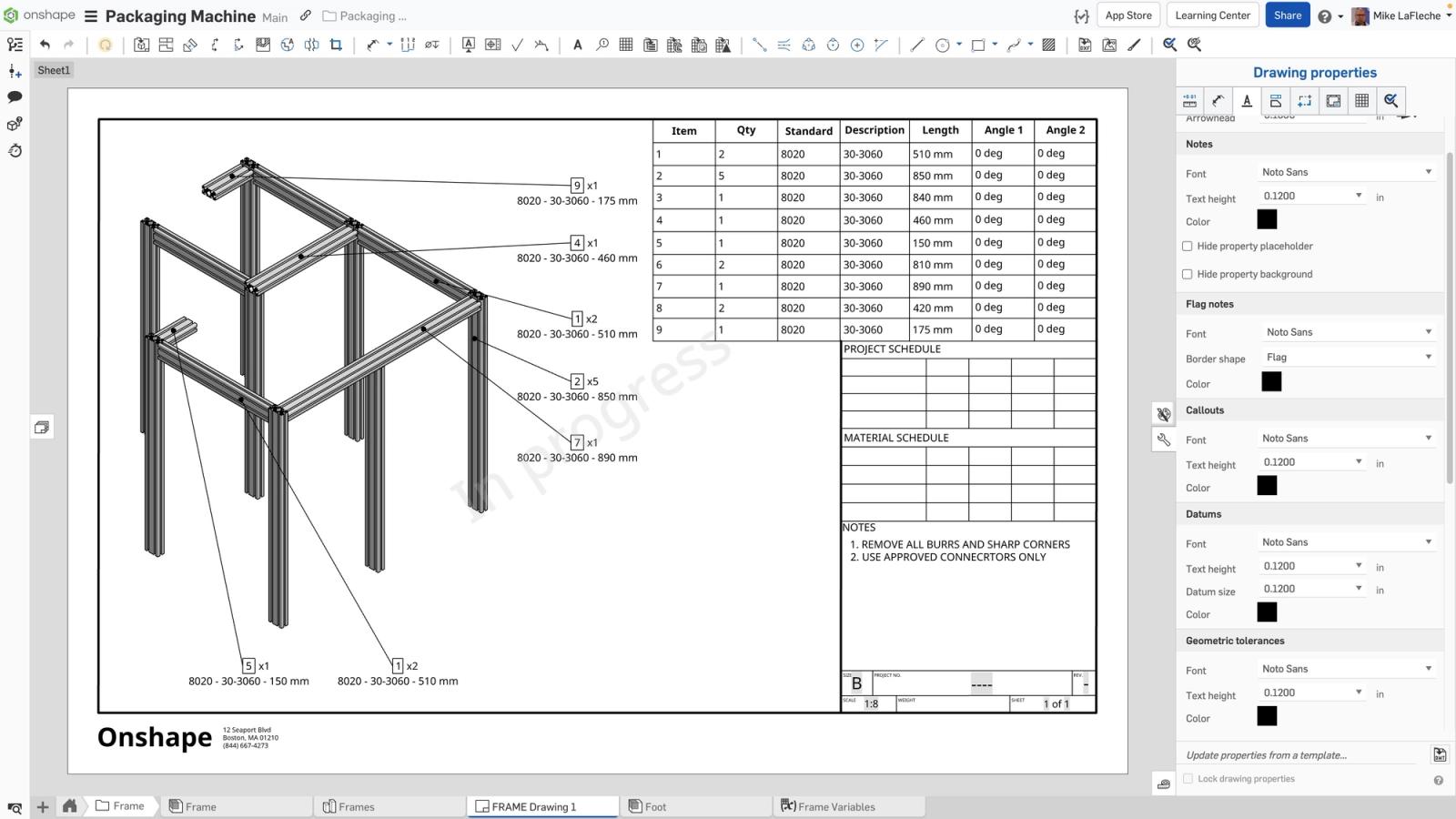The width and height of the screenshot is (1456, 819).
Task: Open Datums Datum size dropdown
Action: 1312,589
